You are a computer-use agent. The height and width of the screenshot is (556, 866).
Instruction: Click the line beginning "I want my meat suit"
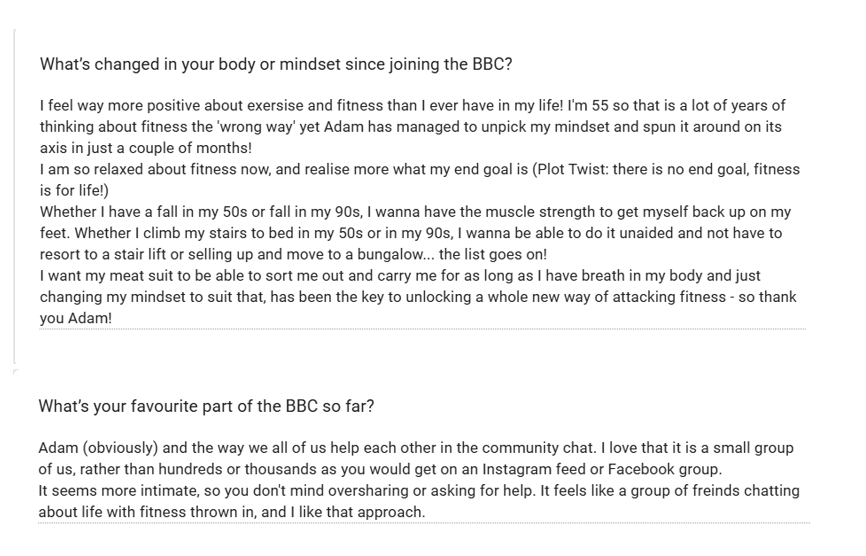(x=414, y=276)
